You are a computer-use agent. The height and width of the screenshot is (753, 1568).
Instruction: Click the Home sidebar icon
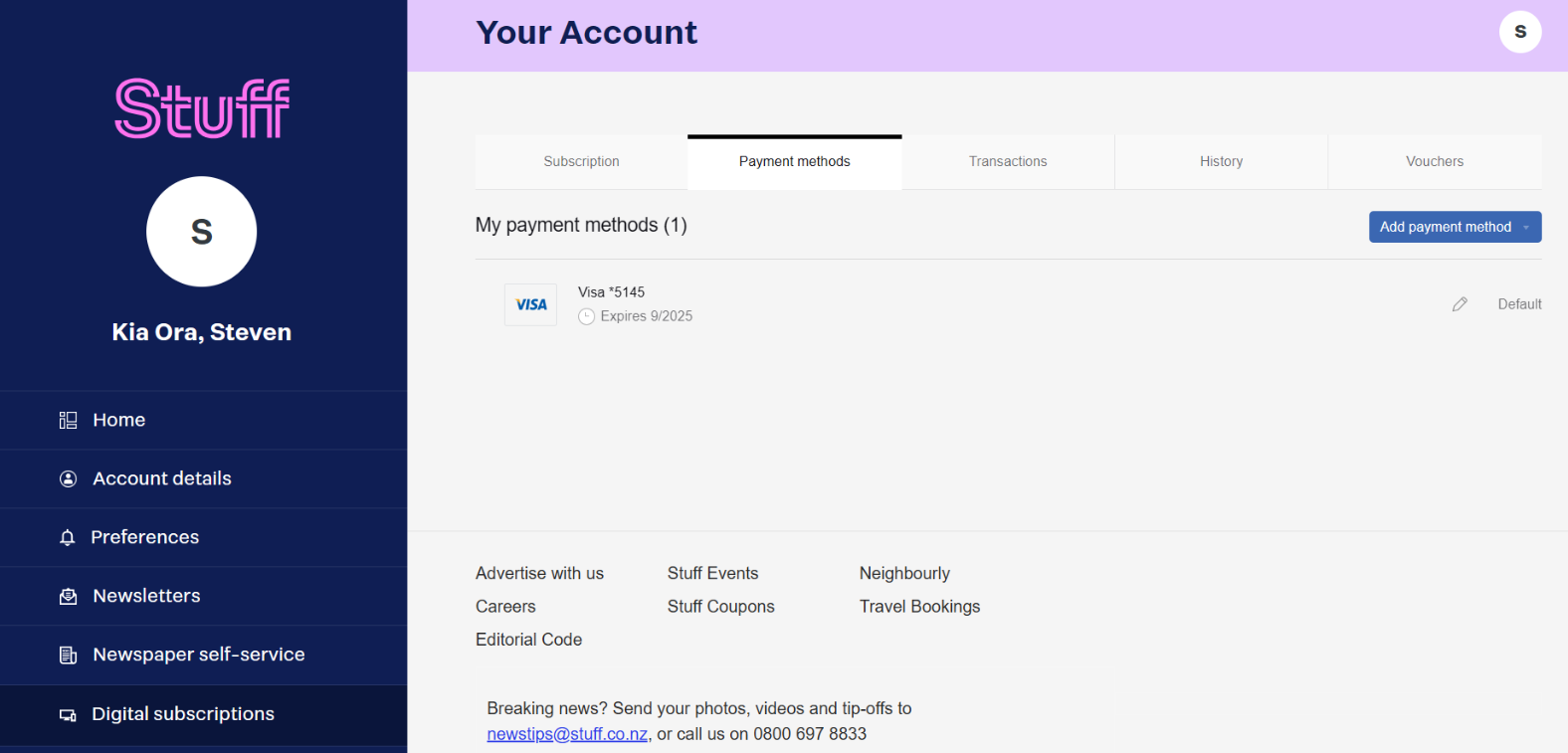[68, 421]
